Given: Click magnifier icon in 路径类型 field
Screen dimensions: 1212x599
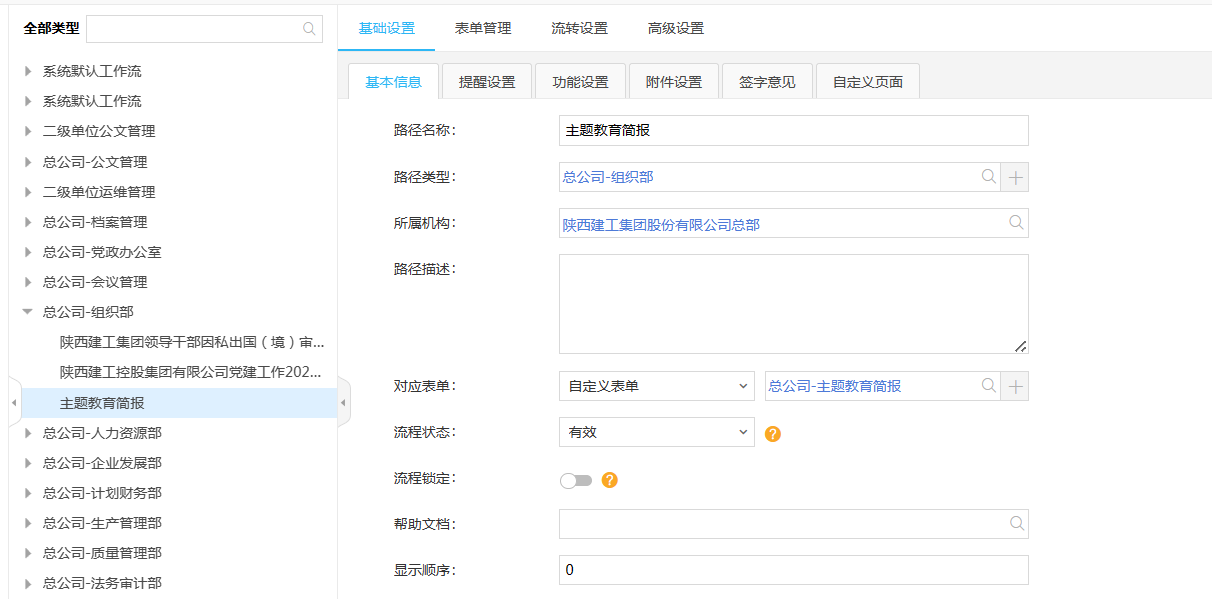Looking at the screenshot, I should click(x=988, y=177).
